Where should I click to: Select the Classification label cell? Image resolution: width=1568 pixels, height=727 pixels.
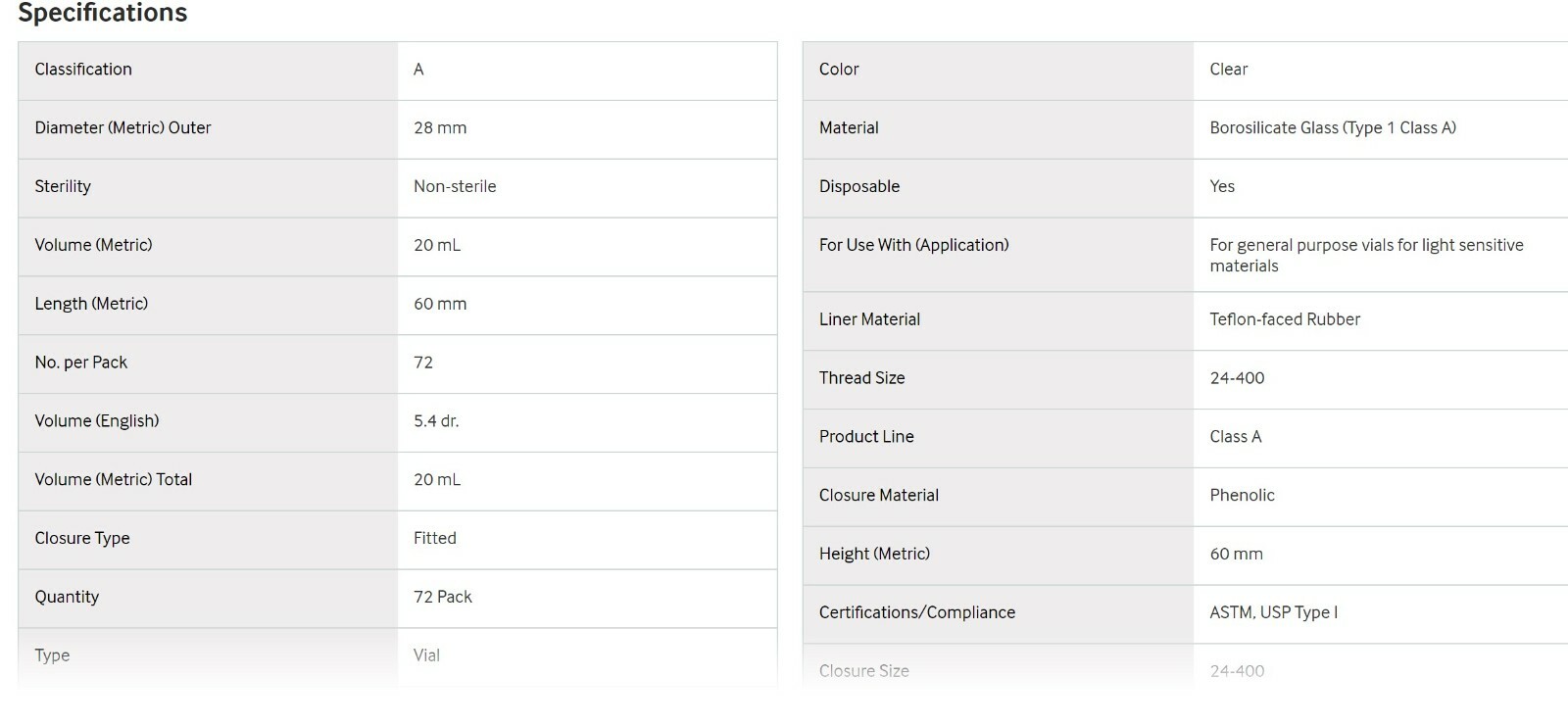click(208, 70)
